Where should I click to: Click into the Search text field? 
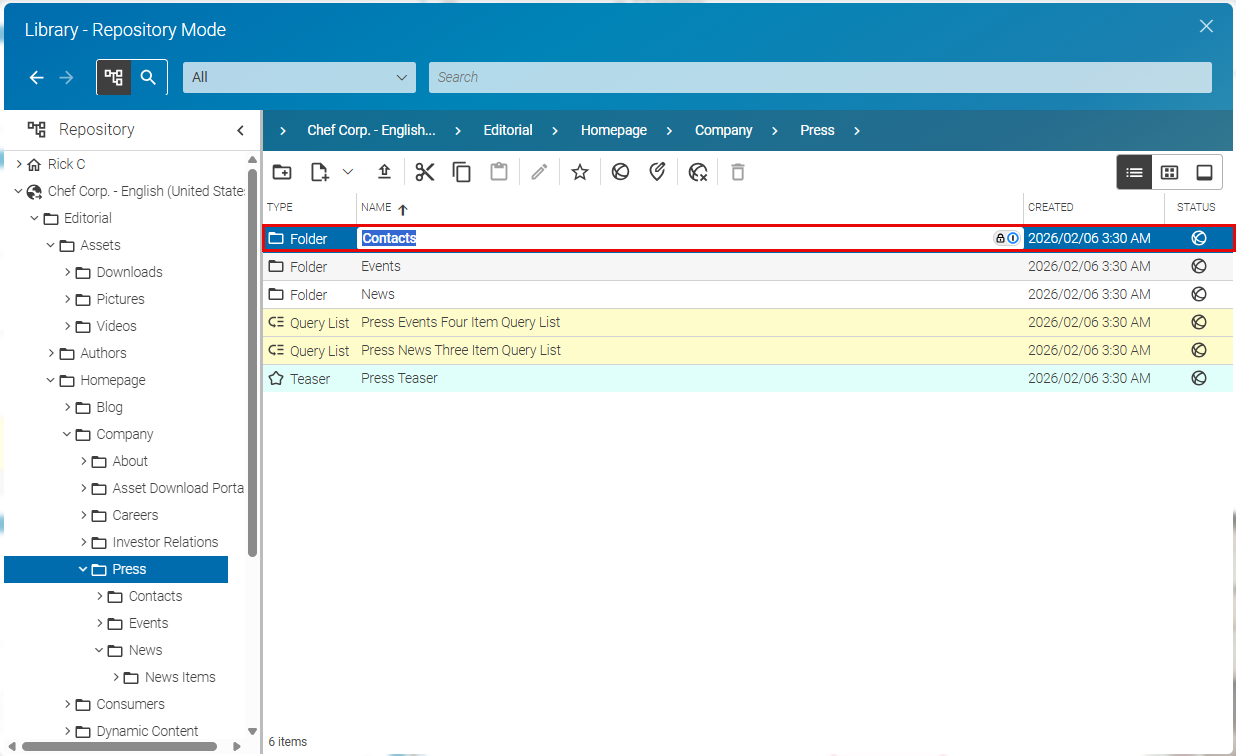click(820, 77)
